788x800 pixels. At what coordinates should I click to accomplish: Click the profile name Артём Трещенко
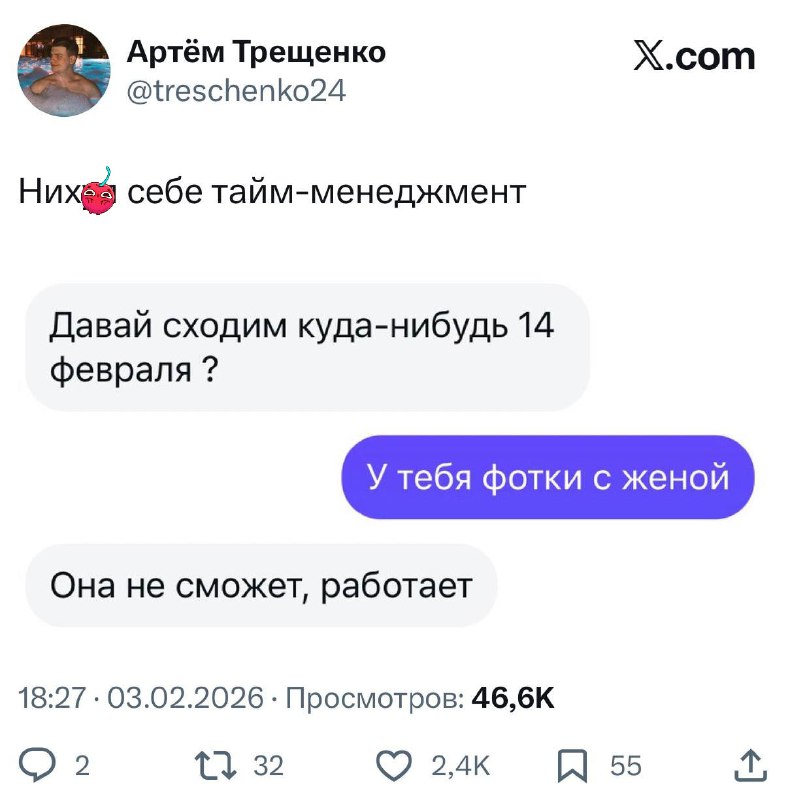(x=256, y=53)
